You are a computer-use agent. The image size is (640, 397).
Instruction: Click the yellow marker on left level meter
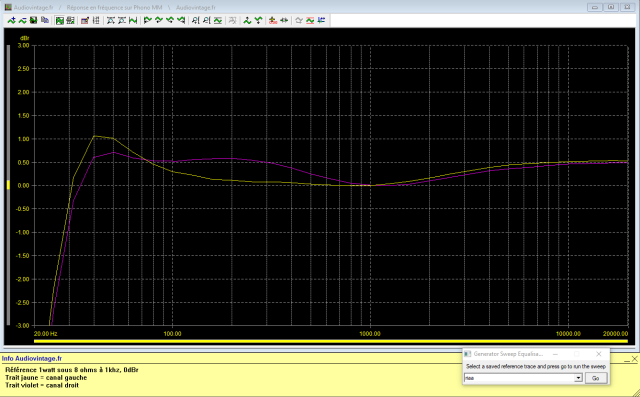tap(8, 185)
